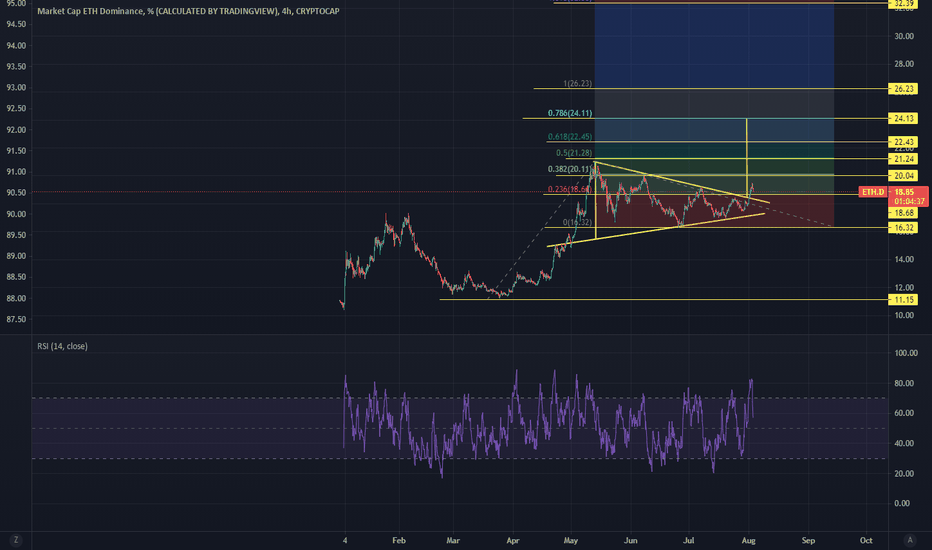This screenshot has height=550, width=932.
Task: Select the 20.04 yellow price label
Action: [903, 175]
